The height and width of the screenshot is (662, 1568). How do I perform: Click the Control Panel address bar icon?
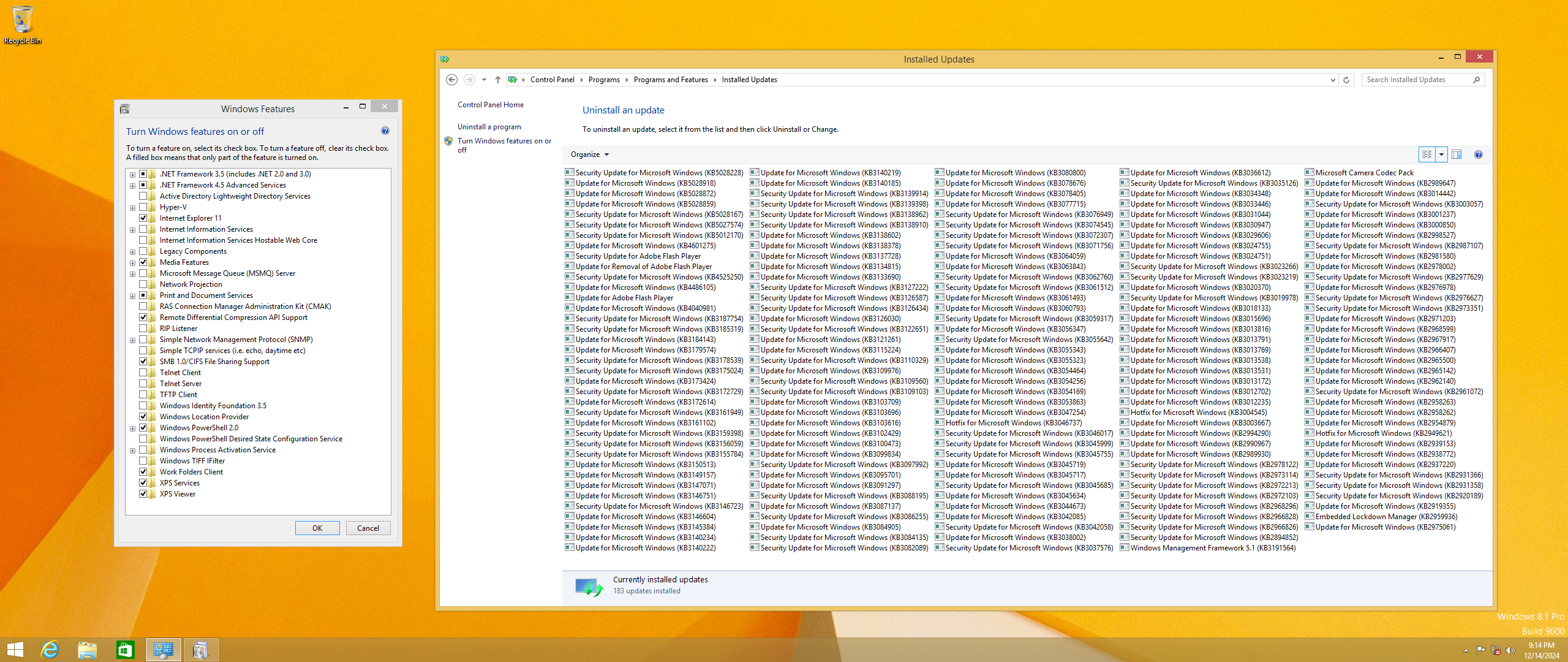[513, 80]
